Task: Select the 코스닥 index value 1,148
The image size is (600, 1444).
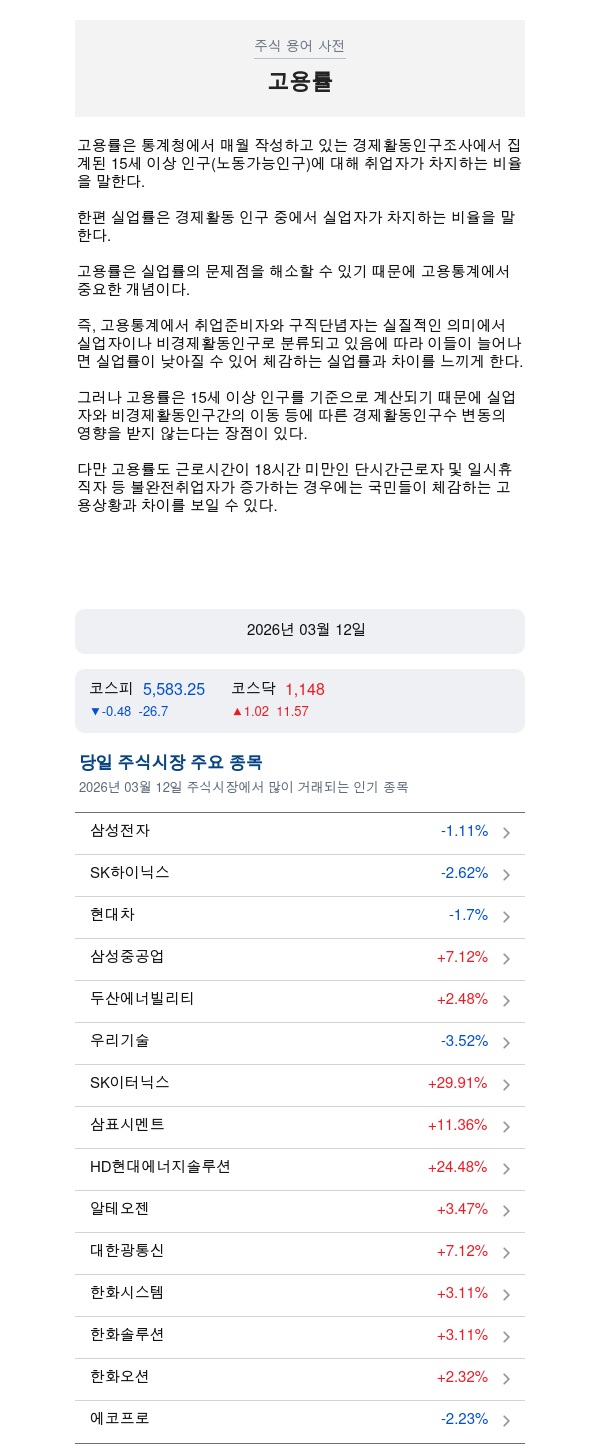Action: point(305,689)
